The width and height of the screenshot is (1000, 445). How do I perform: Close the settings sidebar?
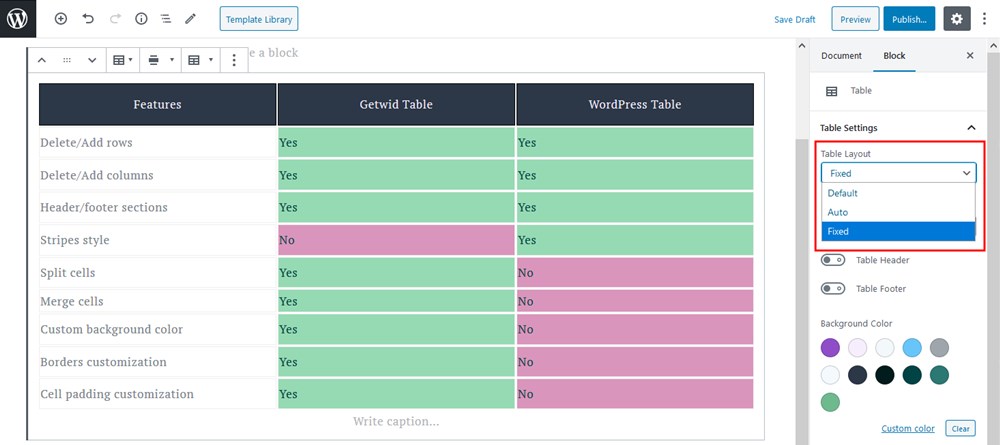pyautogui.click(x=970, y=55)
